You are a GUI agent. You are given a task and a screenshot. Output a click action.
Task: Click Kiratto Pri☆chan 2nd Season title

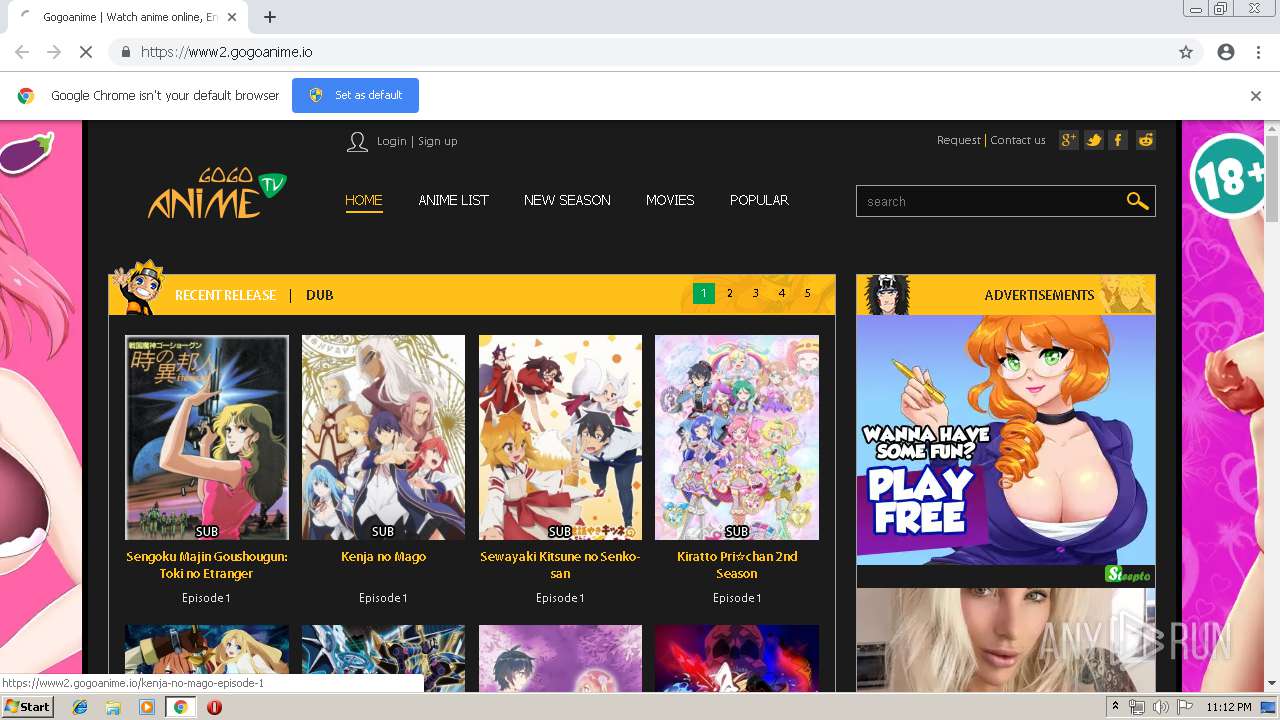pos(737,565)
